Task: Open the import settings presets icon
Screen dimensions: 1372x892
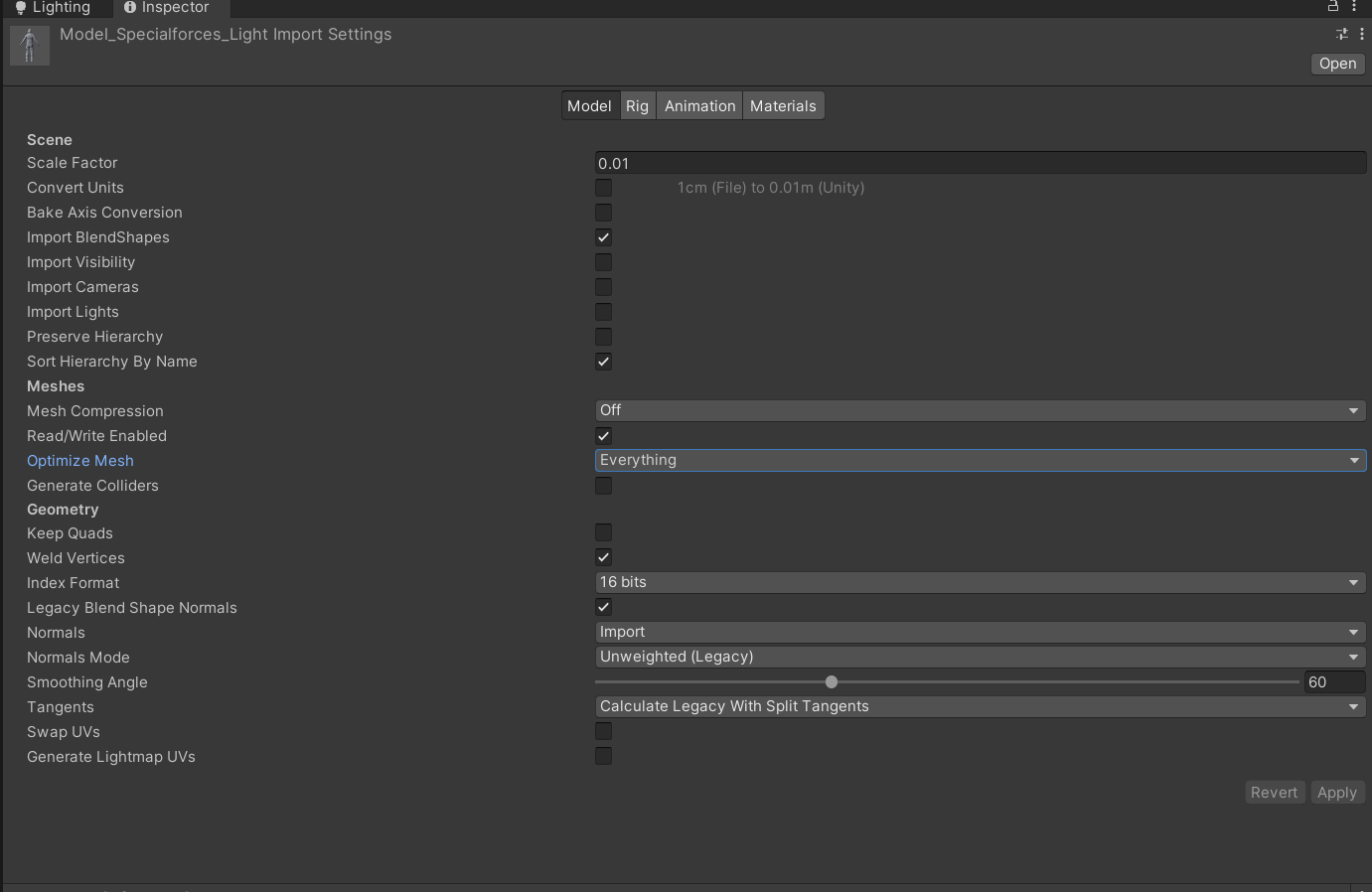Action: pyautogui.click(x=1342, y=34)
